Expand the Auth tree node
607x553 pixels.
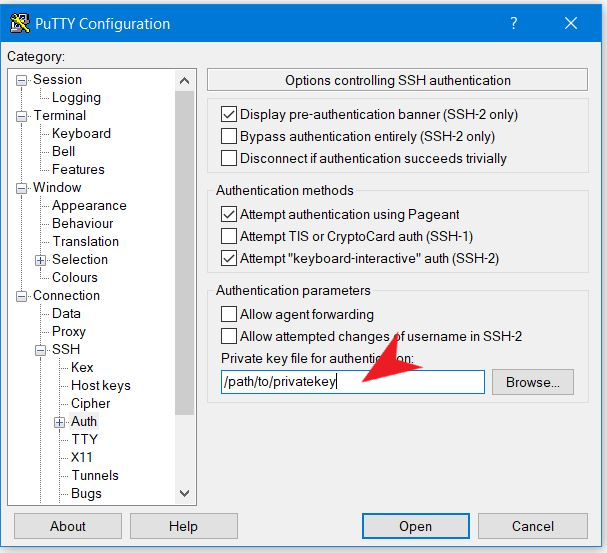click(59, 422)
